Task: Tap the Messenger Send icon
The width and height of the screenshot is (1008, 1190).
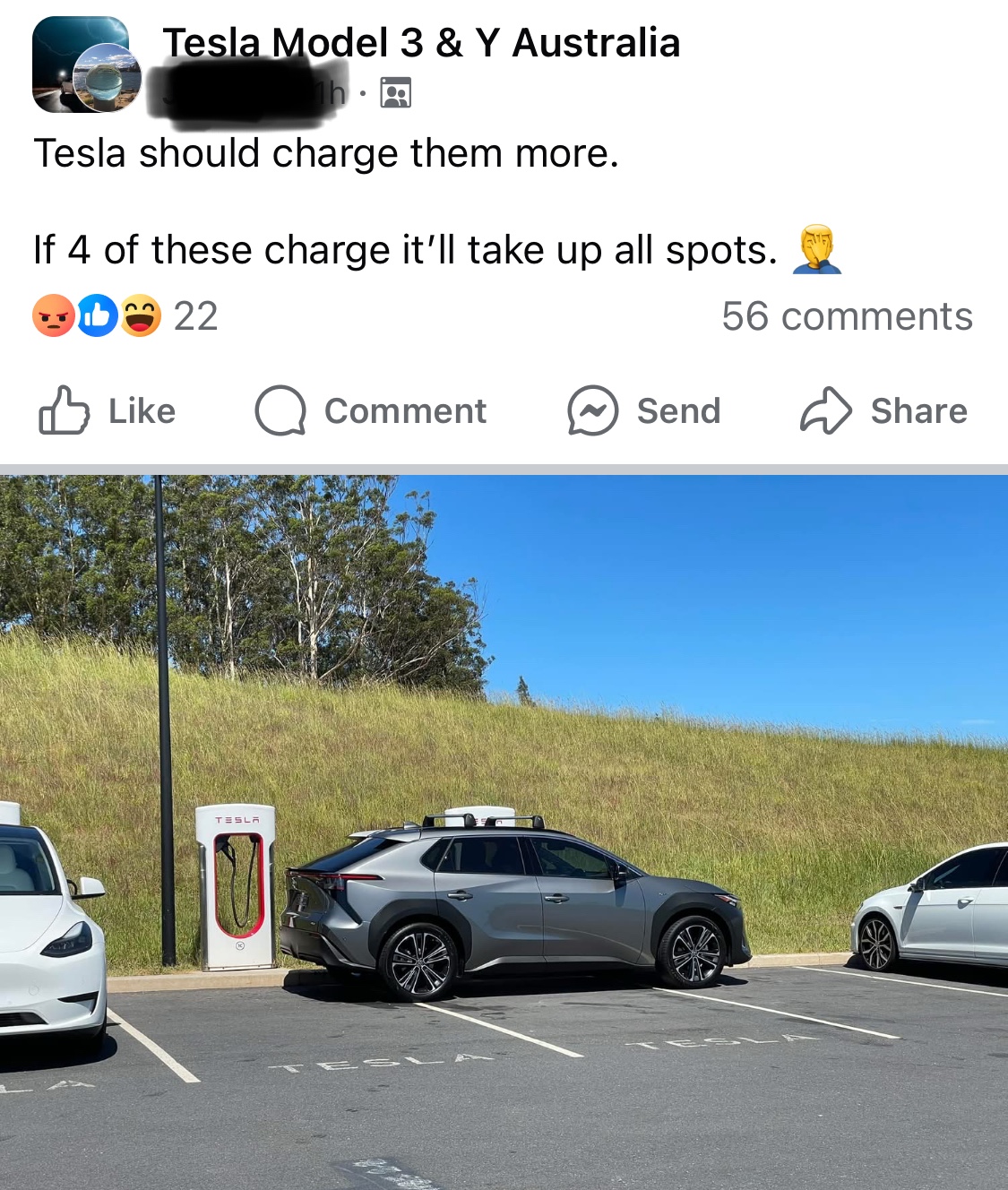Action: pyautogui.click(x=592, y=410)
